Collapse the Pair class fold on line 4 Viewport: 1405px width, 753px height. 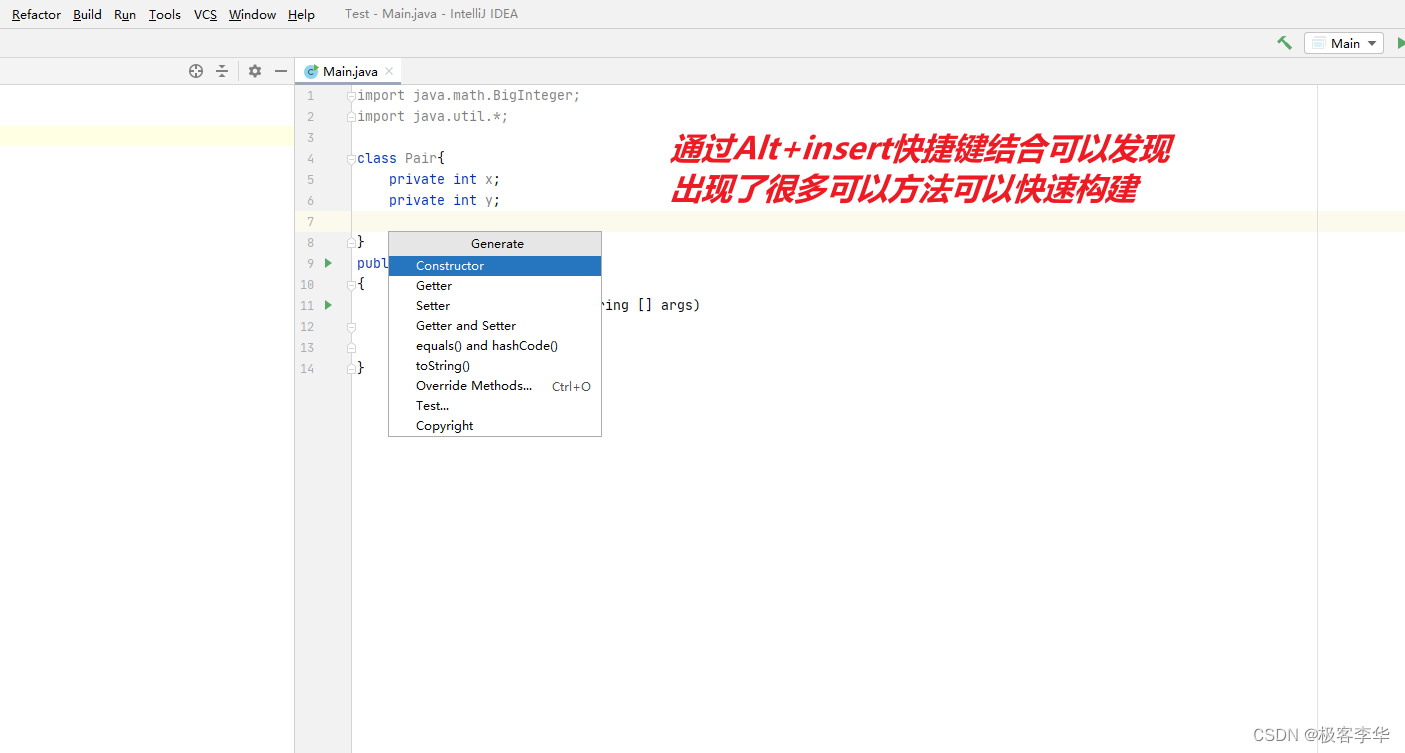click(351, 159)
